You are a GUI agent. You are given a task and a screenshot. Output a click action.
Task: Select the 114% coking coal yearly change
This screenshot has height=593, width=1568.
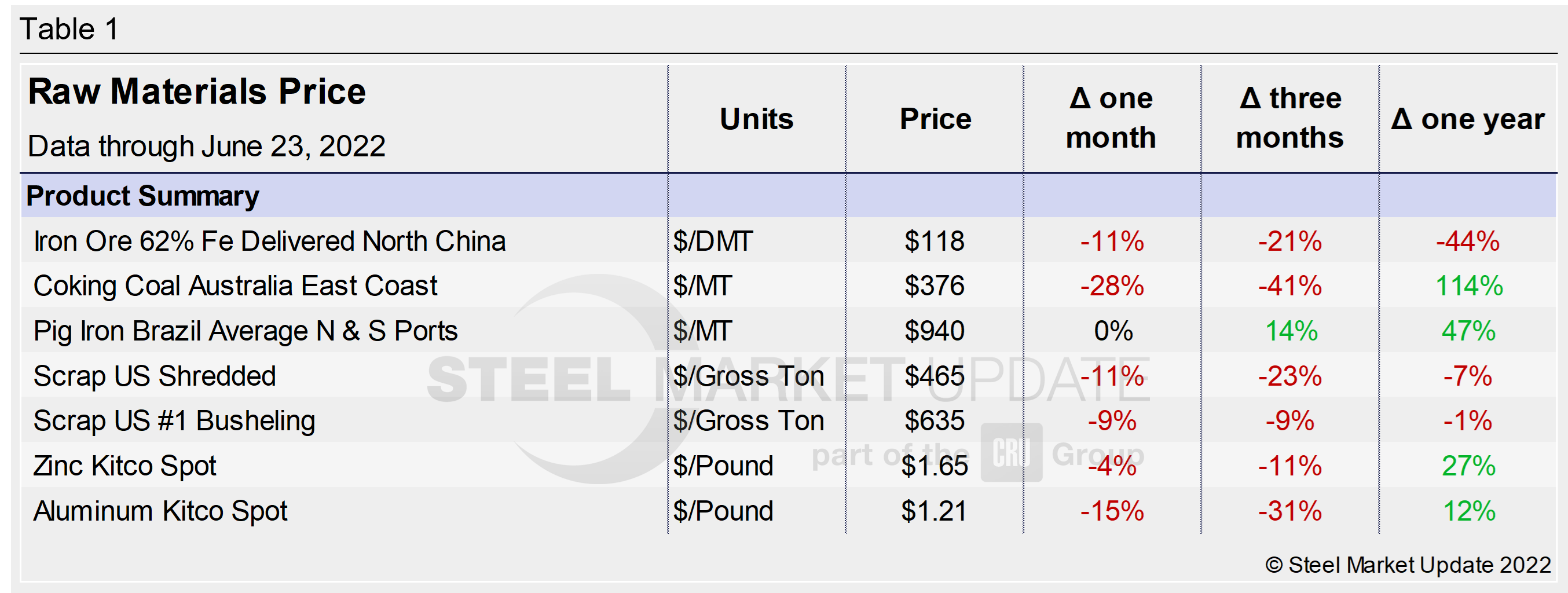point(1469,286)
